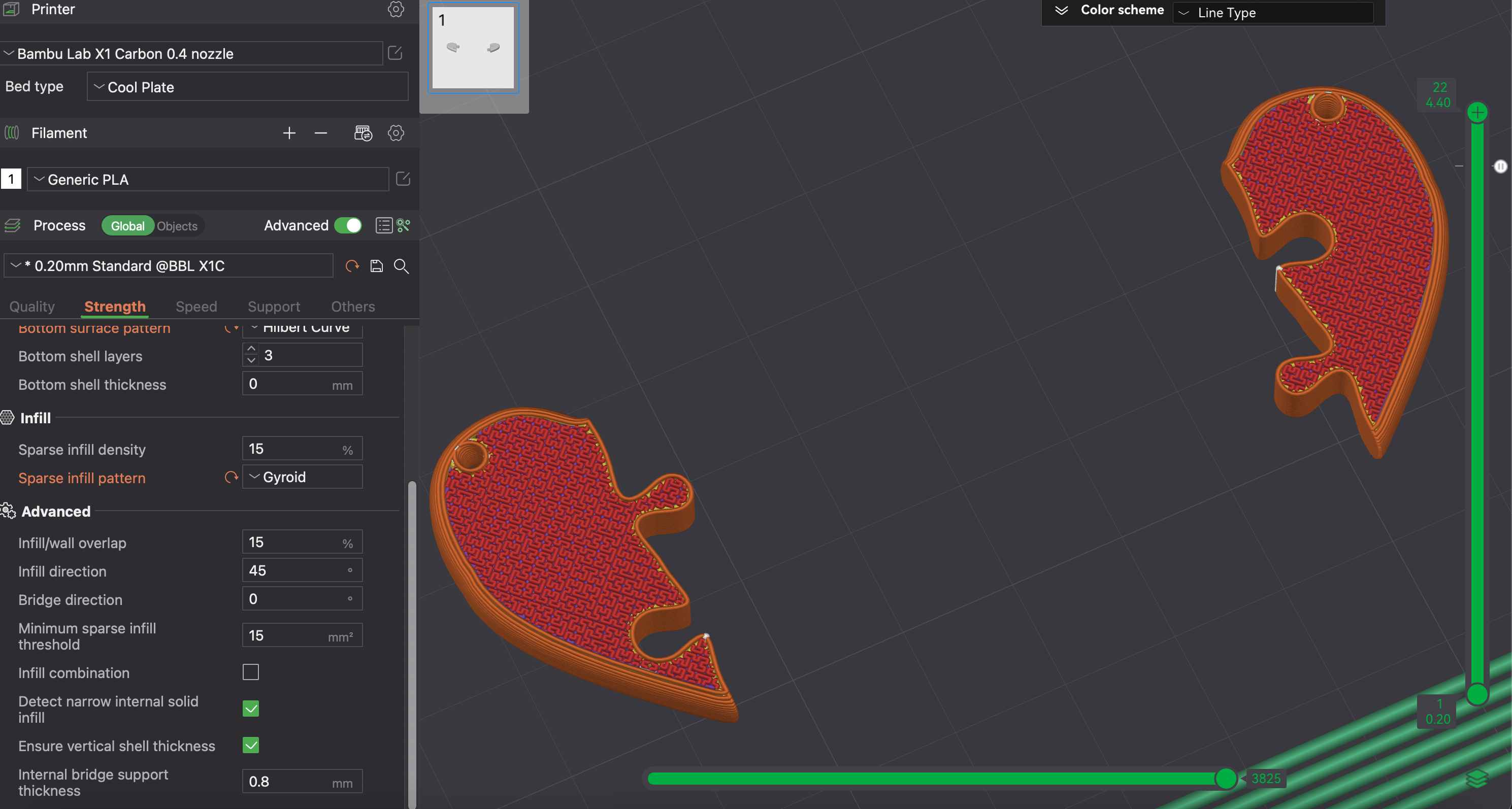The height and width of the screenshot is (809, 1512).
Task: Increase Bottom shell layers with the stepper
Action: 251,349
